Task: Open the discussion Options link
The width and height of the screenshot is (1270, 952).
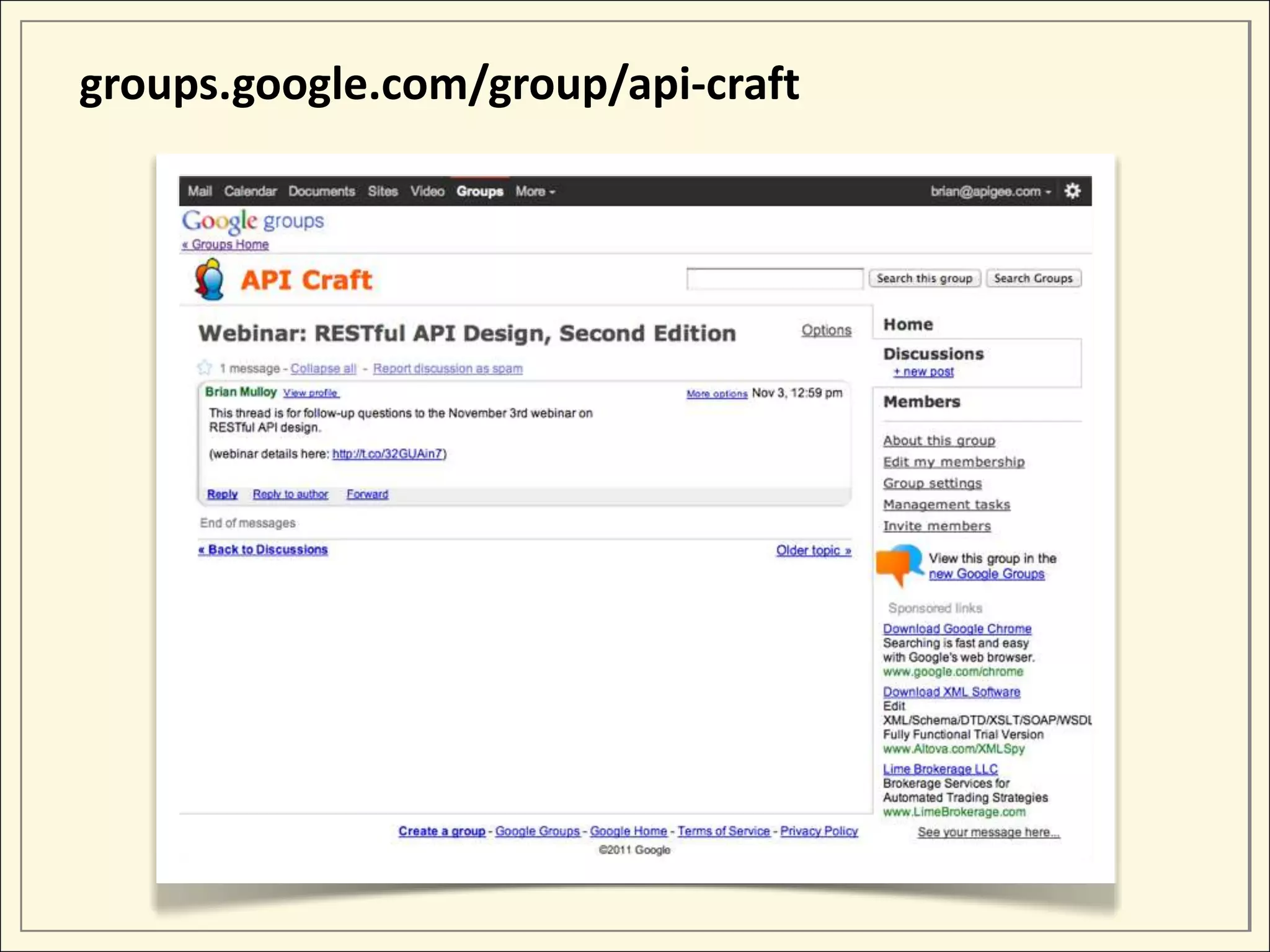Action: pyautogui.click(x=826, y=330)
